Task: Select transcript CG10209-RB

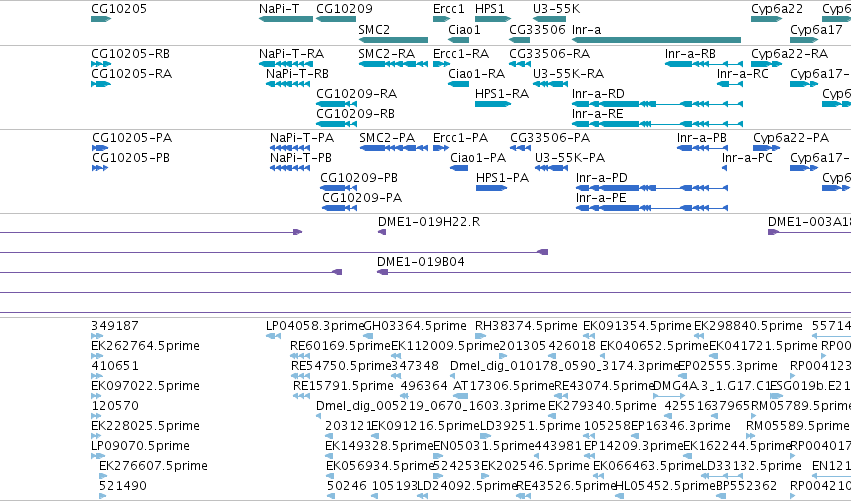Action: point(355,114)
